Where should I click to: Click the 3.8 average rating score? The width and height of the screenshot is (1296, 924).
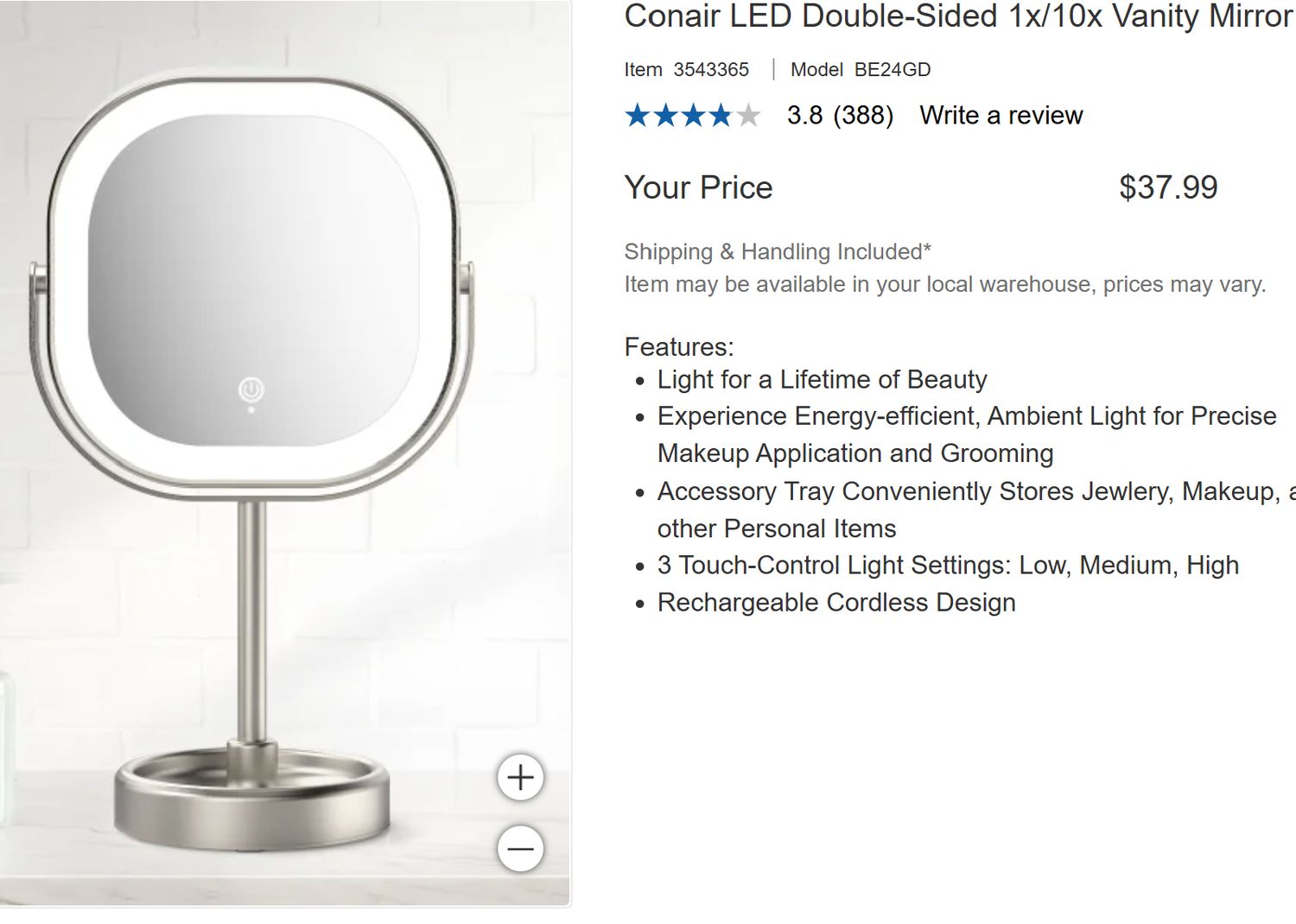(x=804, y=115)
